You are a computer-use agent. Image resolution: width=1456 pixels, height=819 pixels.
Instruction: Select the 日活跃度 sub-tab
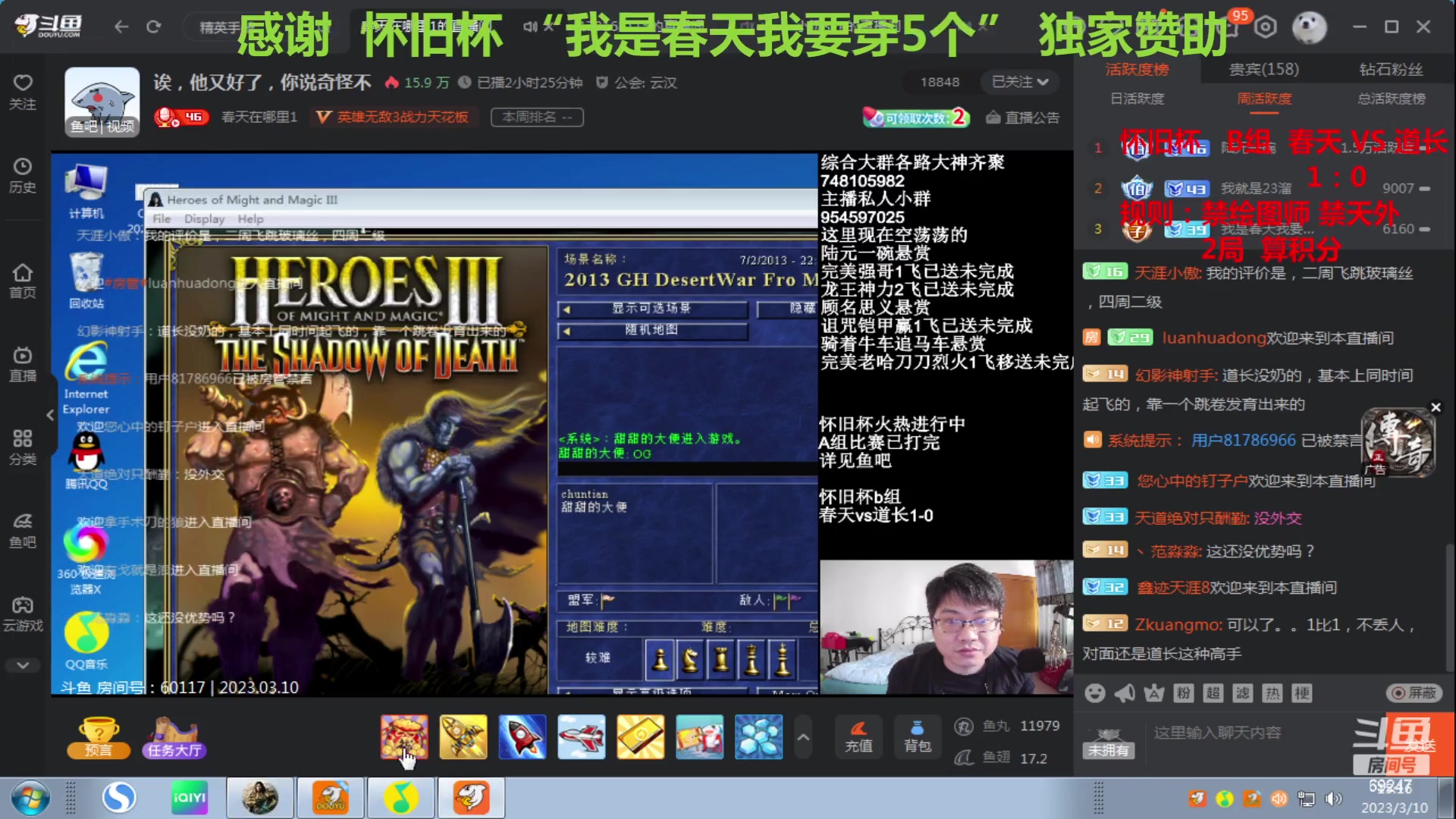1137,99
